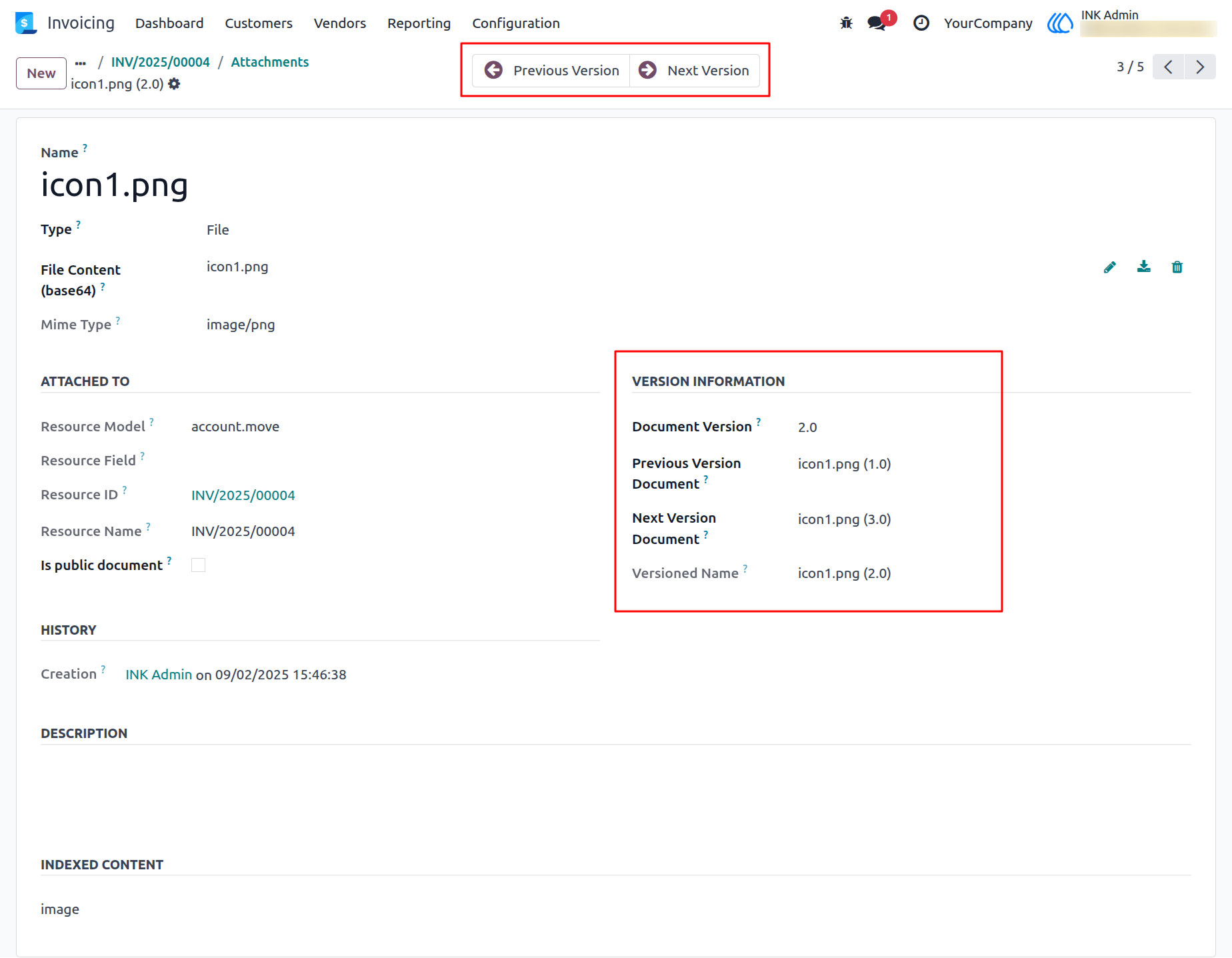
Task: Toggle the Is public document checkbox
Action: [199, 565]
